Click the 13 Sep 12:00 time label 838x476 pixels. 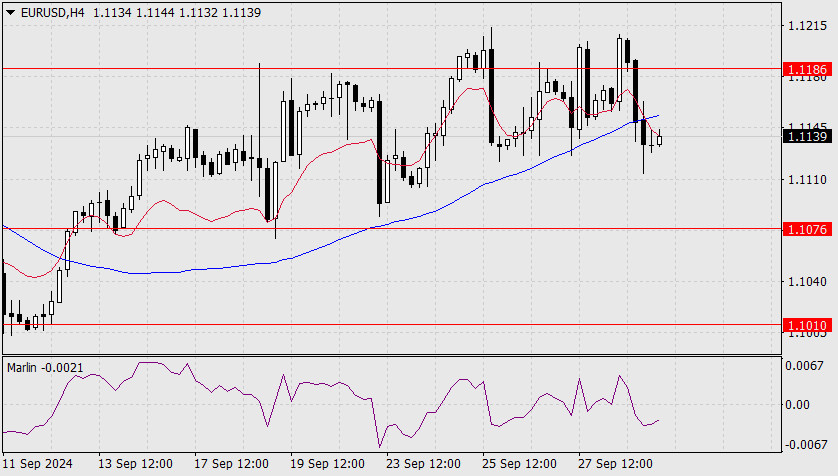[135, 463]
